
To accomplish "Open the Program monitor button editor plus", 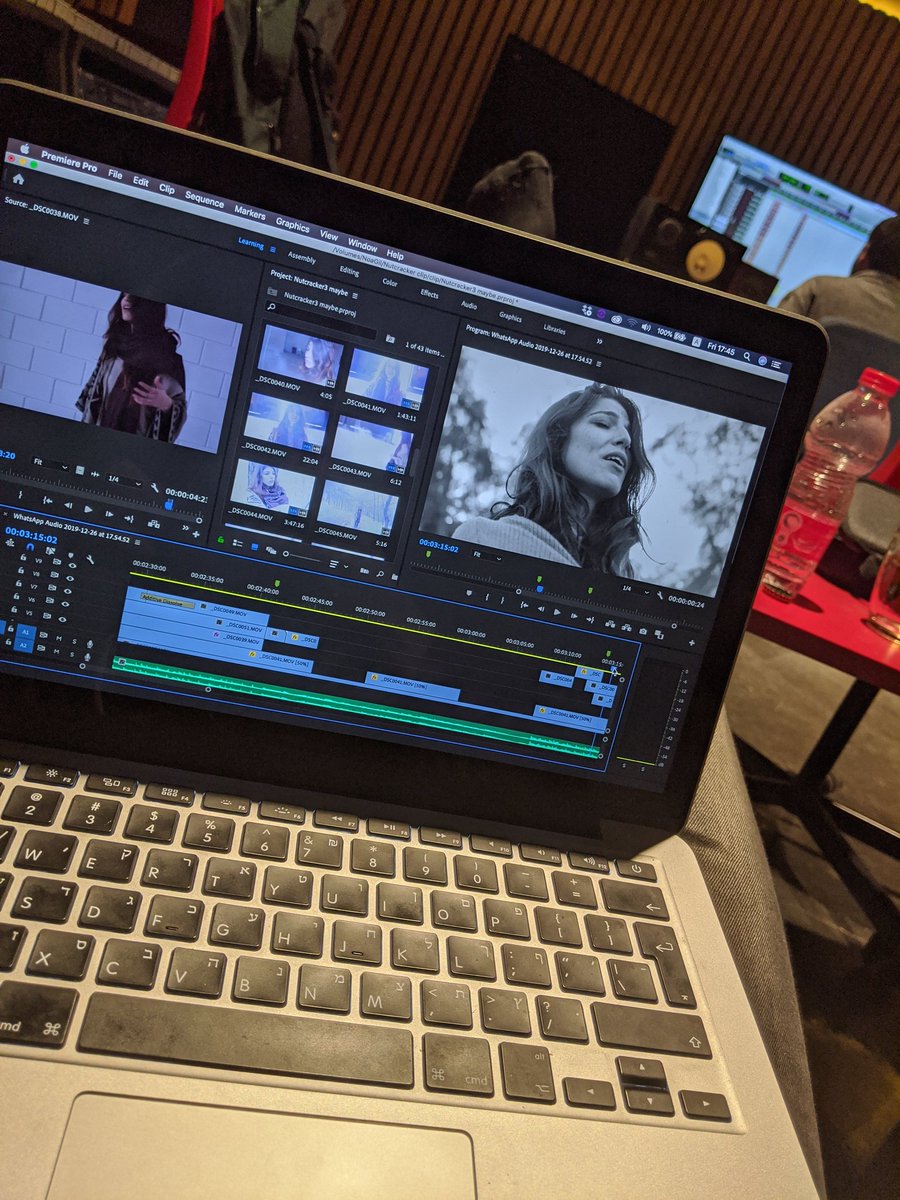I will 692,643.
